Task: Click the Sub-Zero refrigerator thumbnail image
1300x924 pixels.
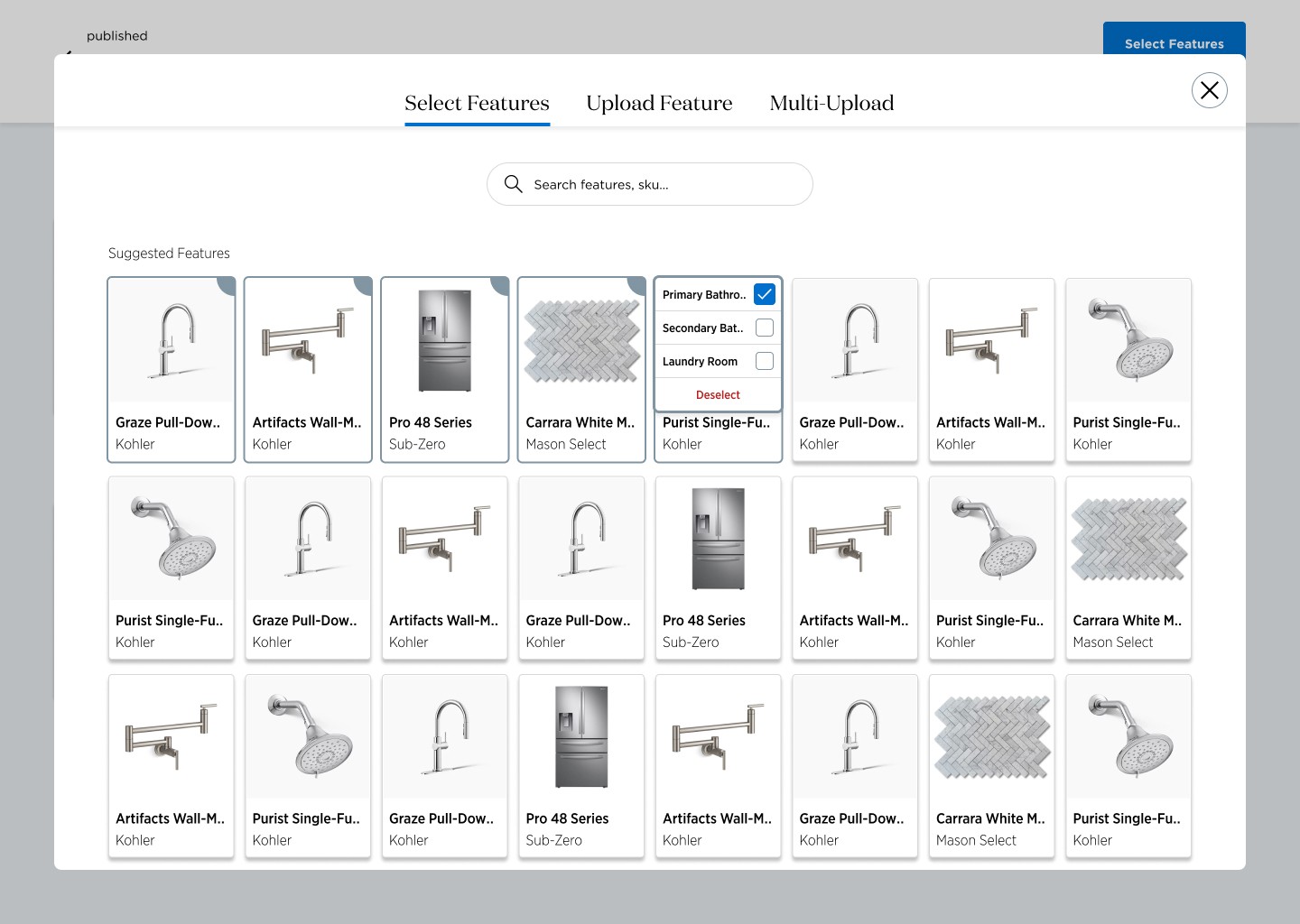Action: (444, 340)
